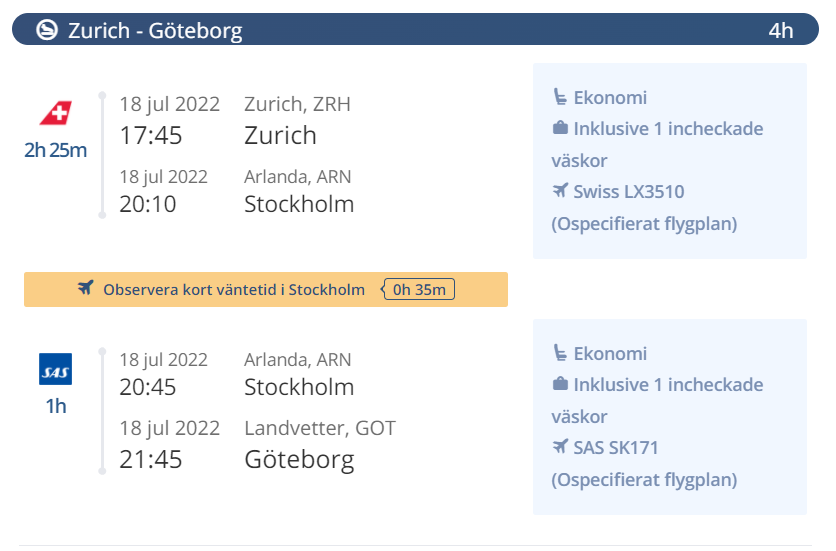Click the airplane icon next to SAS SK171
The width and height of the screenshot is (836, 551).
(x=559, y=447)
